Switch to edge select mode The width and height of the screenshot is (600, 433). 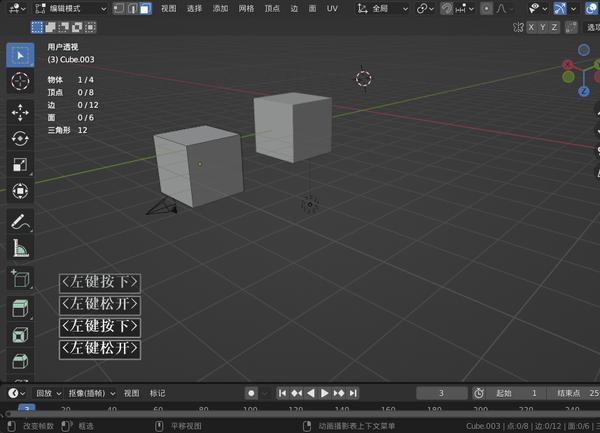(132, 8)
